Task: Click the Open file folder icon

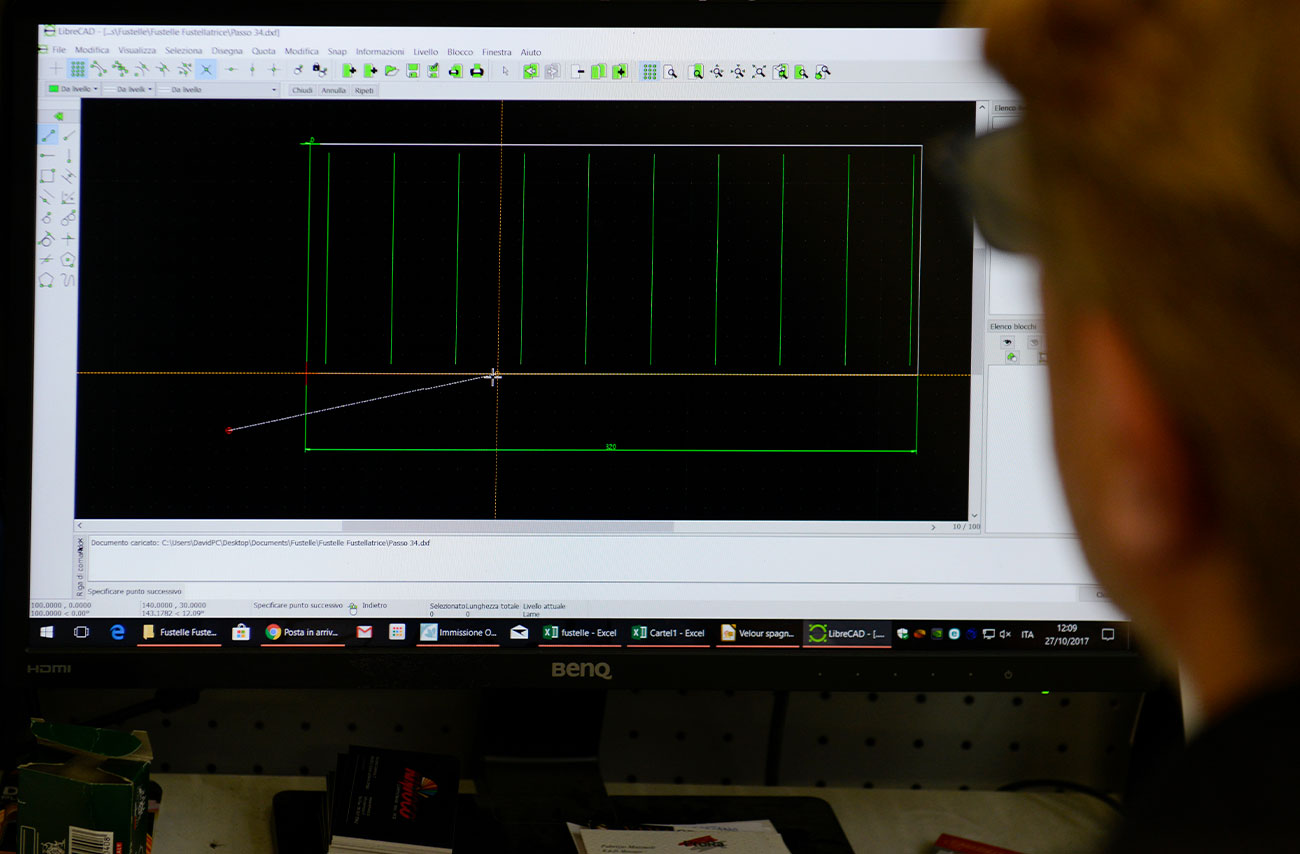Action: click(391, 71)
